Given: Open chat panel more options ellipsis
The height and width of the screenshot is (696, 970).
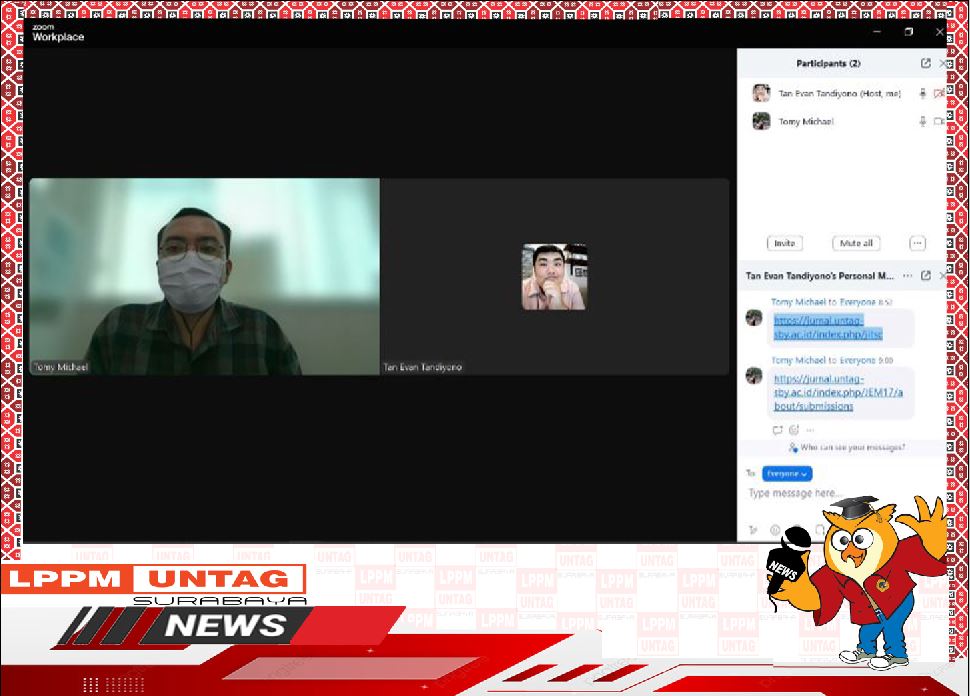Looking at the screenshot, I should [x=908, y=276].
